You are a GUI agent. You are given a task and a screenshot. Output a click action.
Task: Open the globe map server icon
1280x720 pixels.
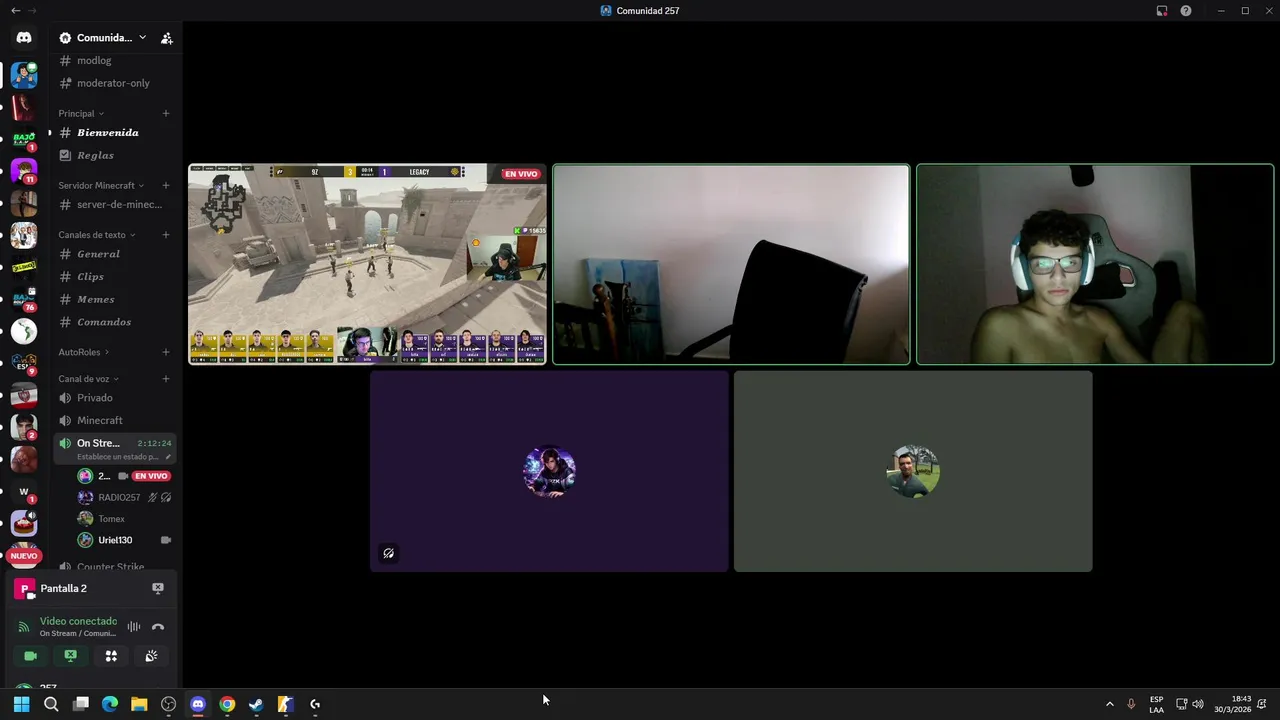pyautogui.click(x=24, y=330)
